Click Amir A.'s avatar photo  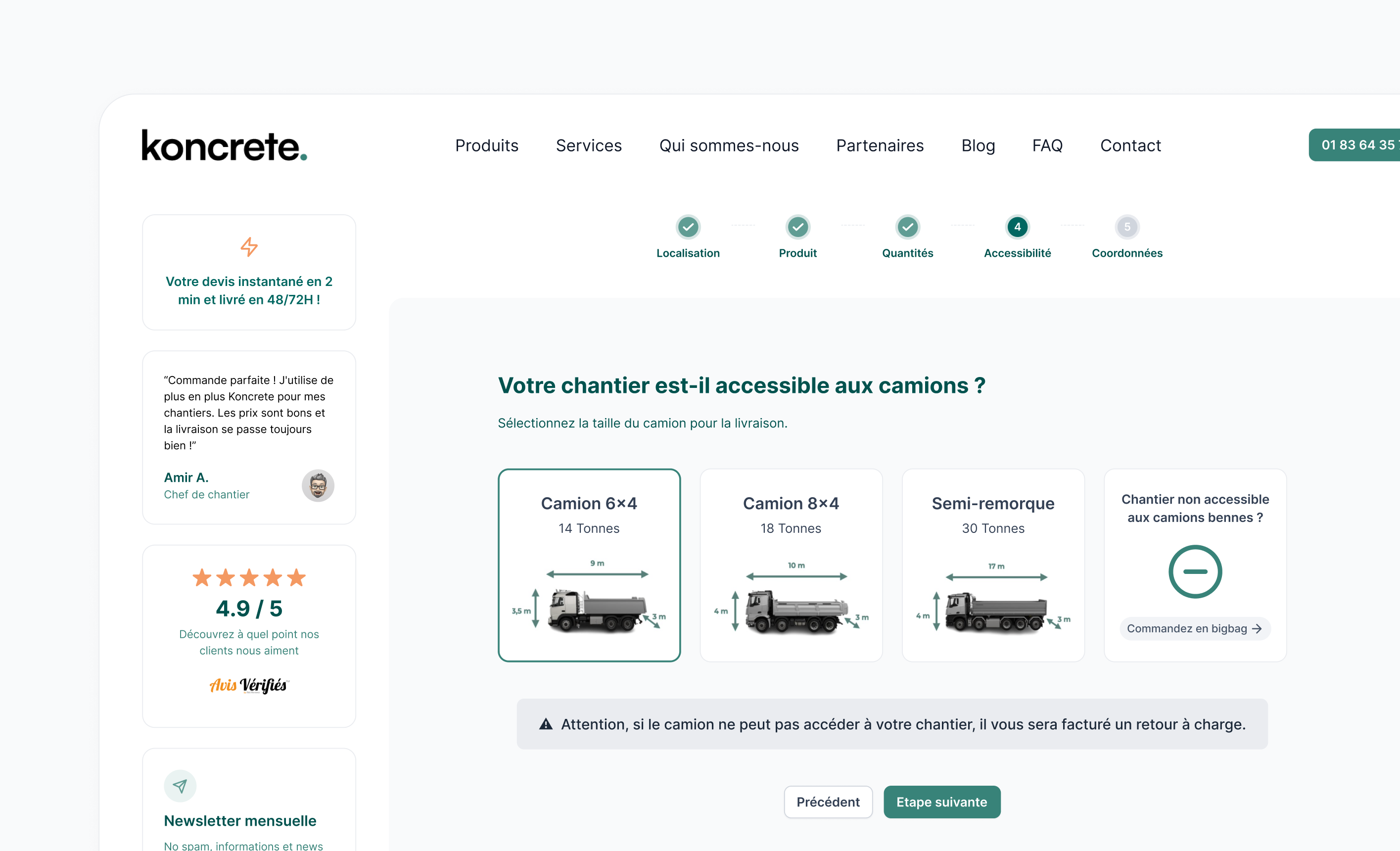coord(318,486)
